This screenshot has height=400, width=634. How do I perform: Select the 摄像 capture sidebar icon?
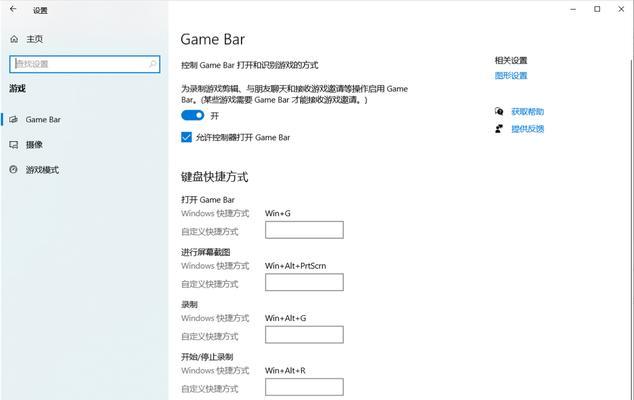tap(13, 144)
